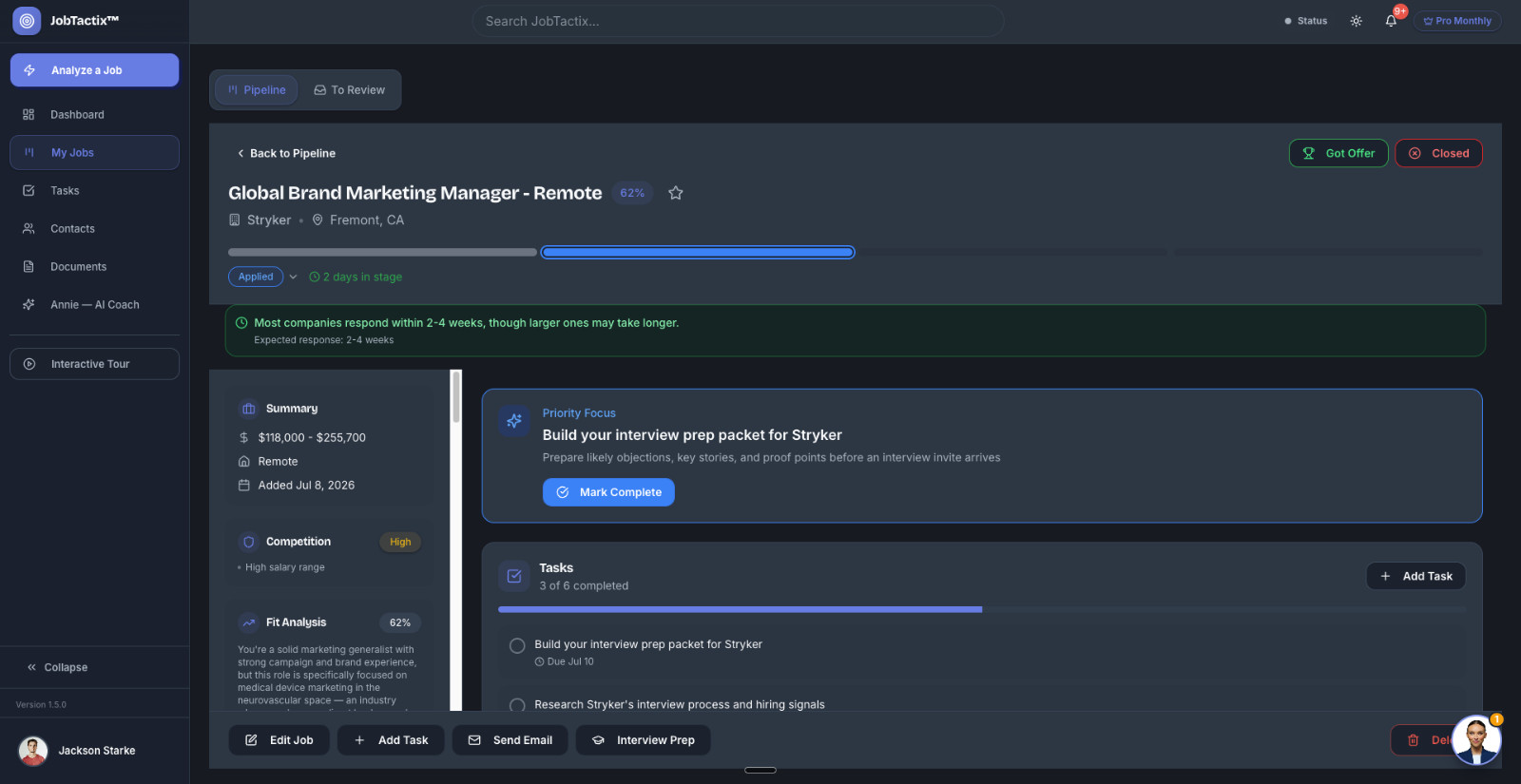1521x784 pixels.
Task: Mark job as Got Offer
Action: [x=1338, y=153]
